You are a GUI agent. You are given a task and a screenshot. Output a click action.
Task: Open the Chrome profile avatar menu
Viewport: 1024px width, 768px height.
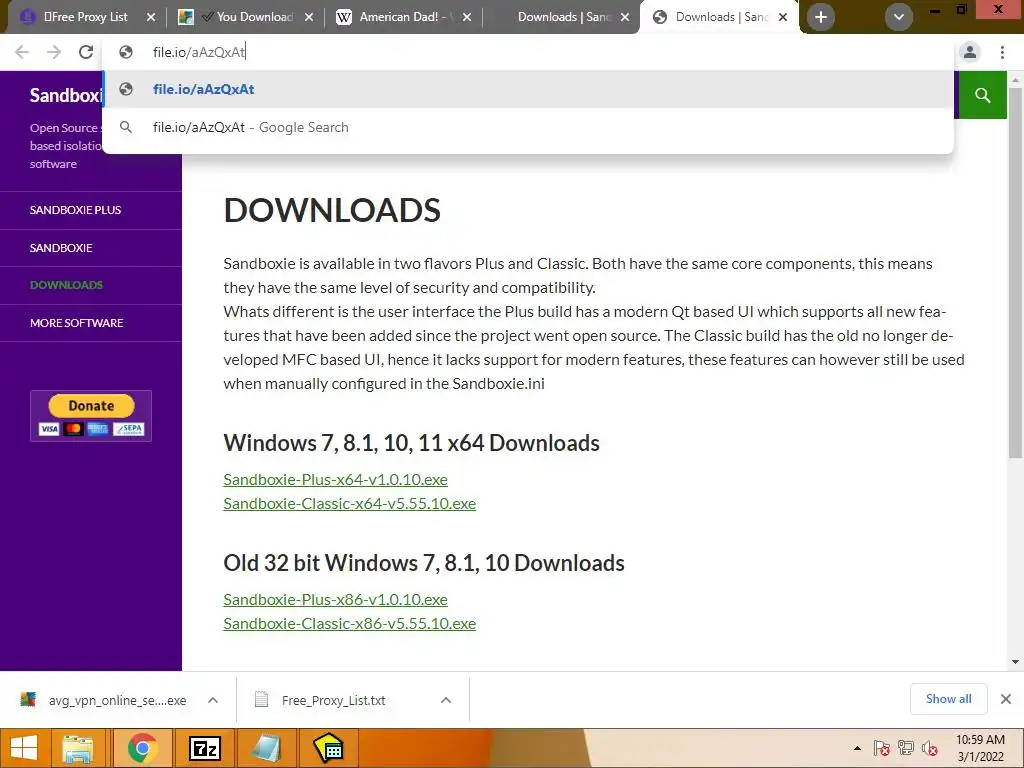(x=970, y=52)
